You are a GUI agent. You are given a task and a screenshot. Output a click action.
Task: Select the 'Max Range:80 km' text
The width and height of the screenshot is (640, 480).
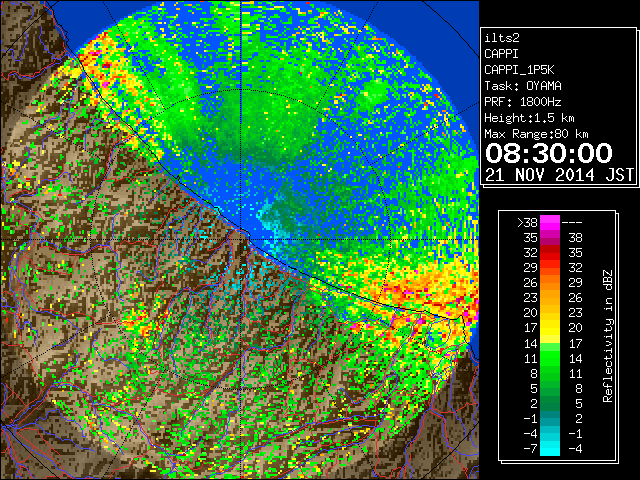click(536, 134)
